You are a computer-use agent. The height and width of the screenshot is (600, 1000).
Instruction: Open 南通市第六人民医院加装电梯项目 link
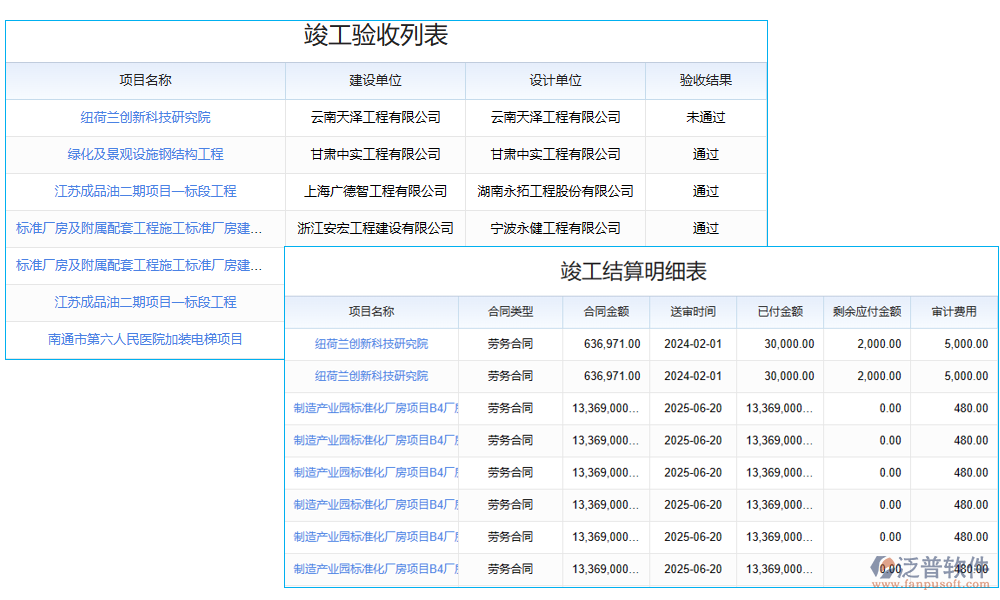pyautogui.click(x=144, y=339)
